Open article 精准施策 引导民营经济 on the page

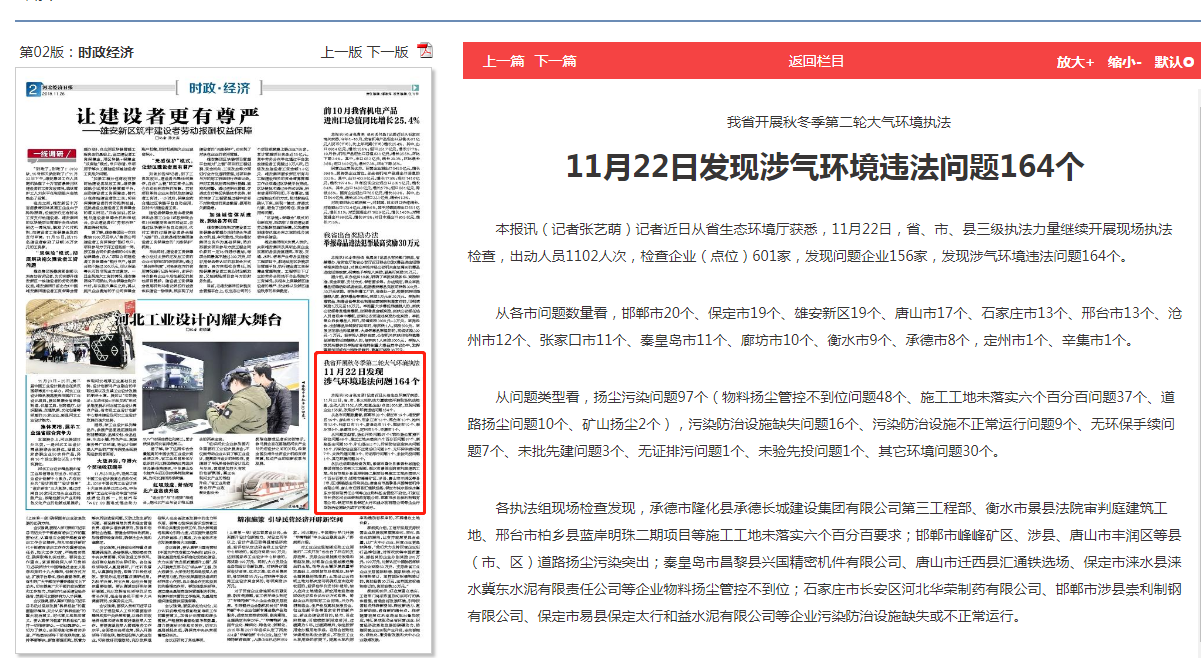coord(290,521)
